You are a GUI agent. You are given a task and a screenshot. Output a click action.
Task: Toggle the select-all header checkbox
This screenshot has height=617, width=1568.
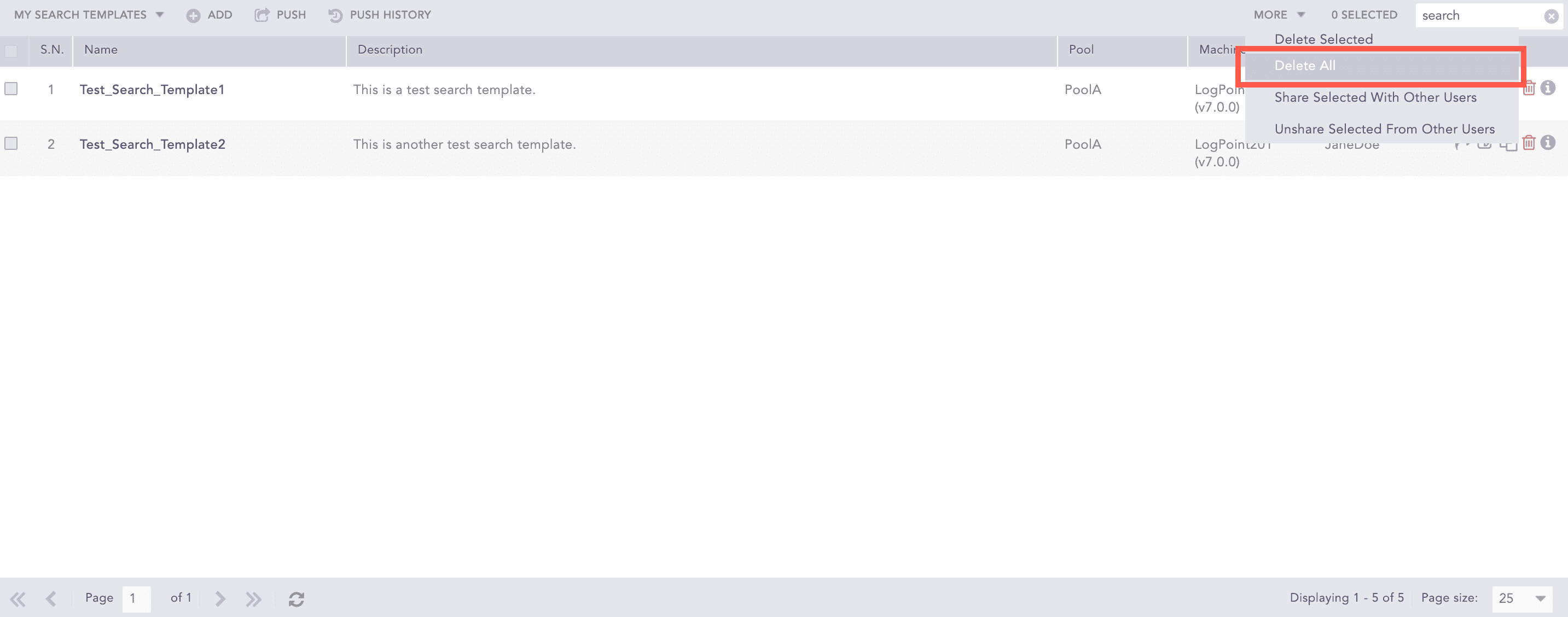click(x=11, y=51)
